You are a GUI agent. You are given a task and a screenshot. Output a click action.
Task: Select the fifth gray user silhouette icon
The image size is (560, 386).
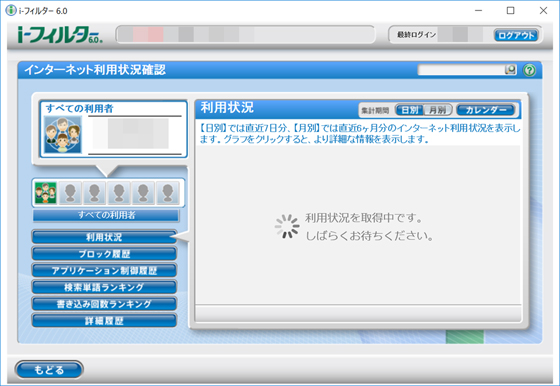coord(168,193)
